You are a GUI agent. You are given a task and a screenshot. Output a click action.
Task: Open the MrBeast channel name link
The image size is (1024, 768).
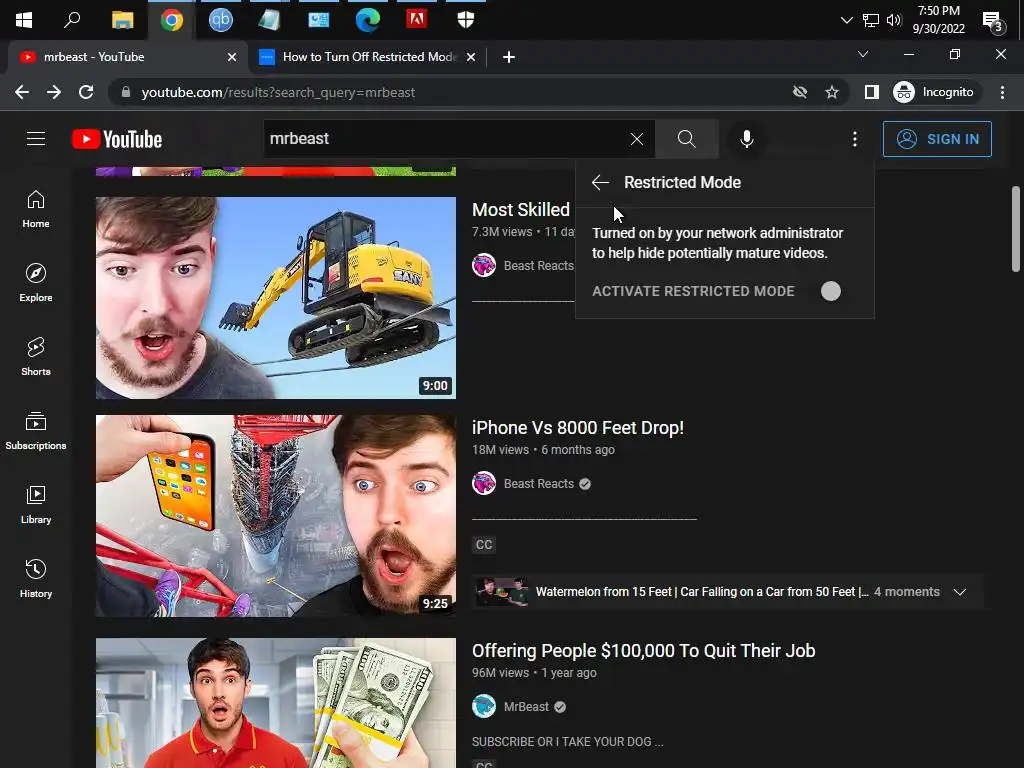click(526, 707)
